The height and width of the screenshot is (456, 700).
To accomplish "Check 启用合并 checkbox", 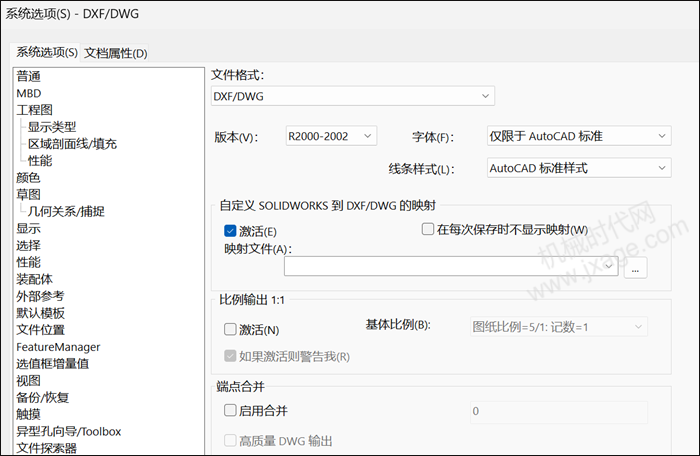I will coord(230,410).
